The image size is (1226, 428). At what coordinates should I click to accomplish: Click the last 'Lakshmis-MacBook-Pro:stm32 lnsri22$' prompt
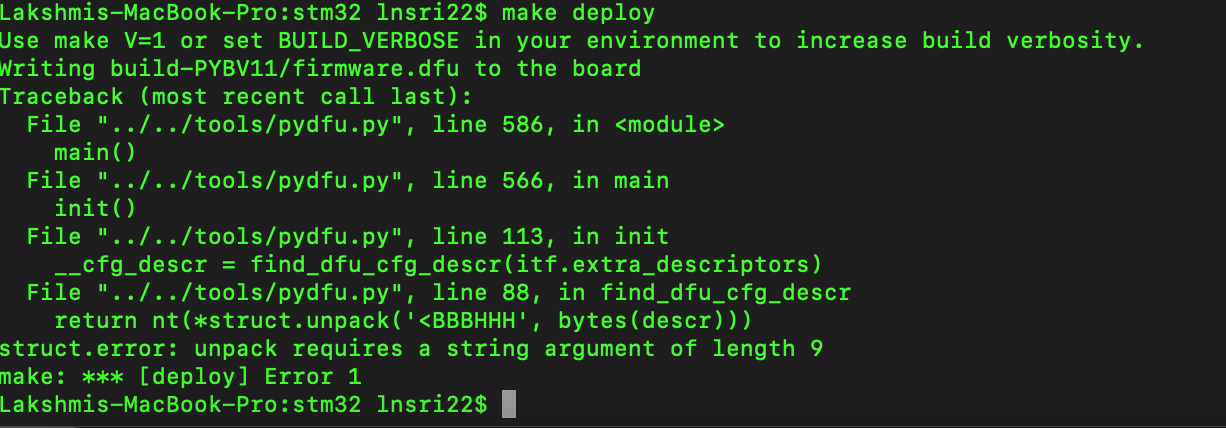point(243,405)
